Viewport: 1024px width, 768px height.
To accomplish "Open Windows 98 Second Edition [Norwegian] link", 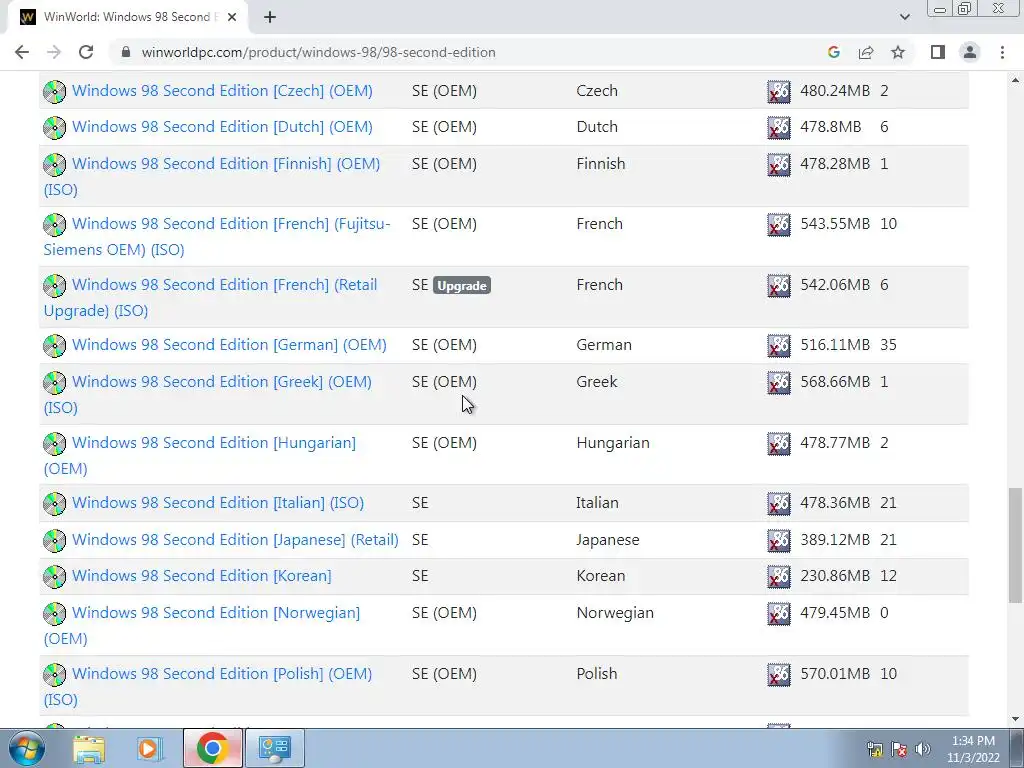I will coord(202,626).
